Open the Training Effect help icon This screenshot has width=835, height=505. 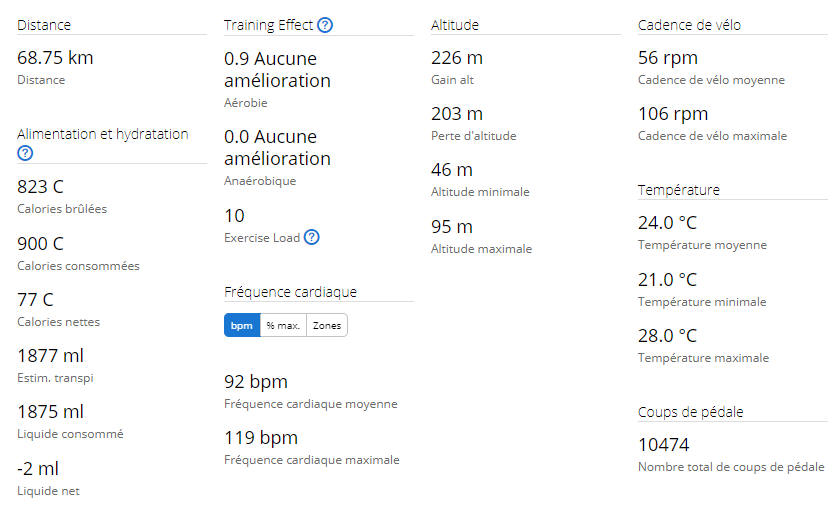pos(325,25)
